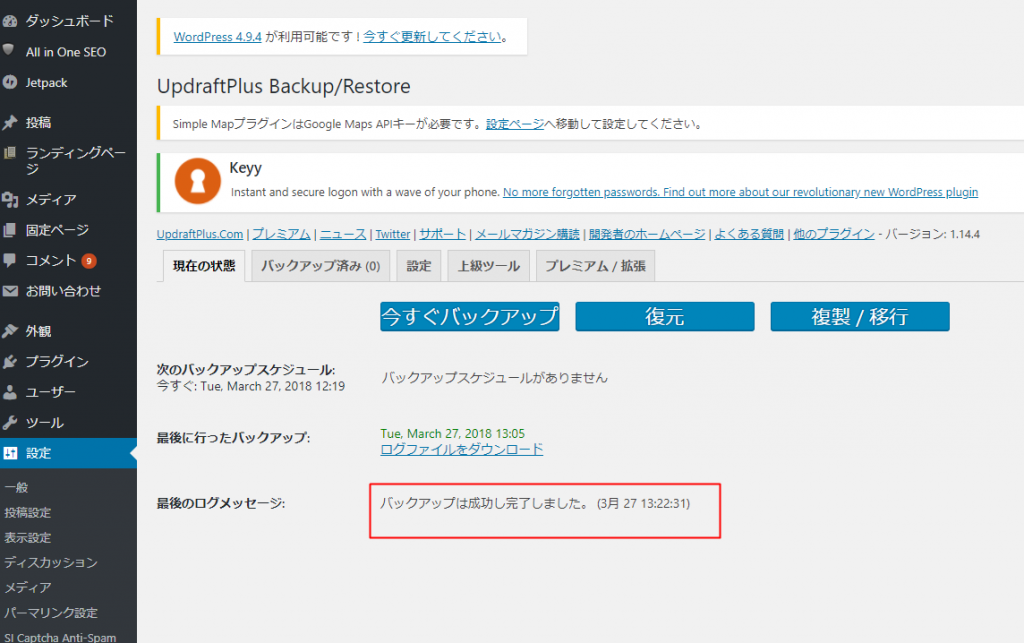Click the pushpin icon beside 投稿
The height and width of the screenshot is (643, 1024).
(x=10, y=122)
